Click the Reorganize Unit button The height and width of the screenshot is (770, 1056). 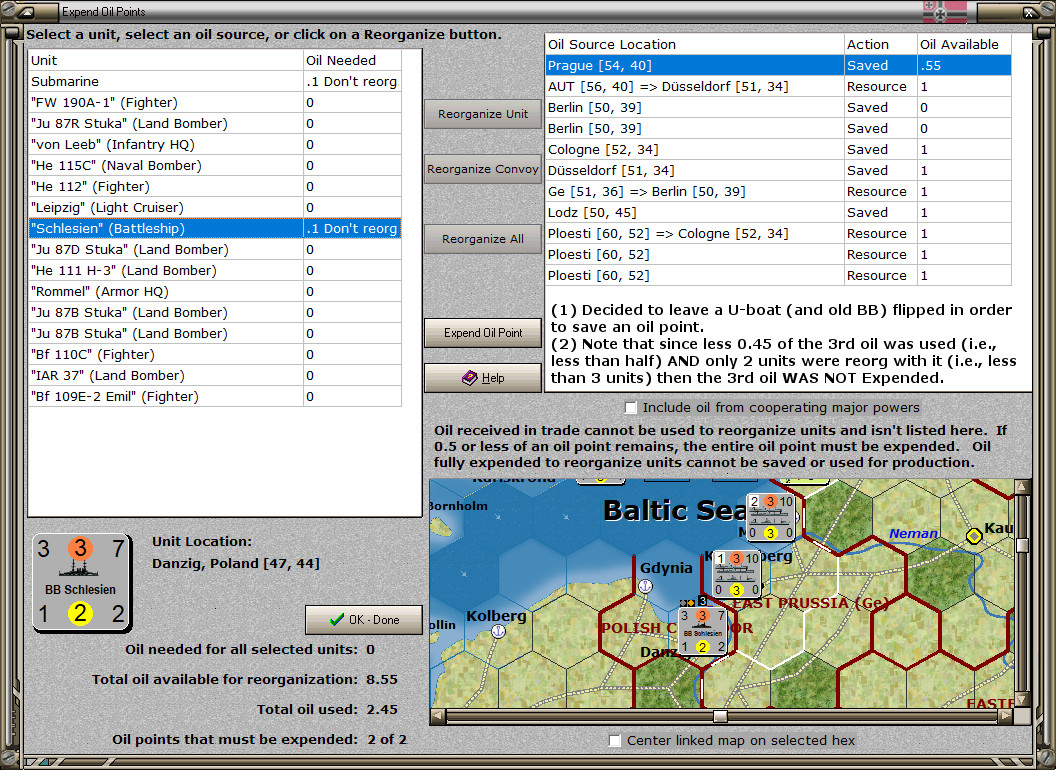tap(483, 114)
